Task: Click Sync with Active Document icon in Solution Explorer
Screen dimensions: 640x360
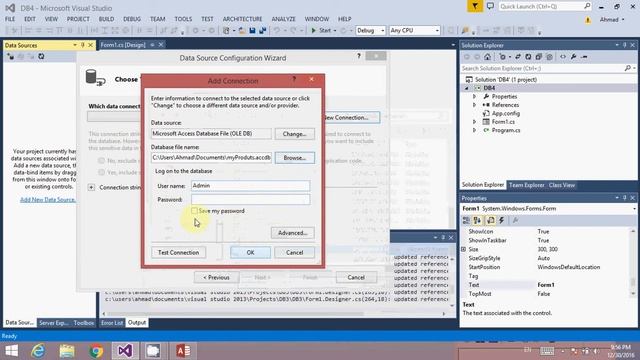Action: pos(518,57)
